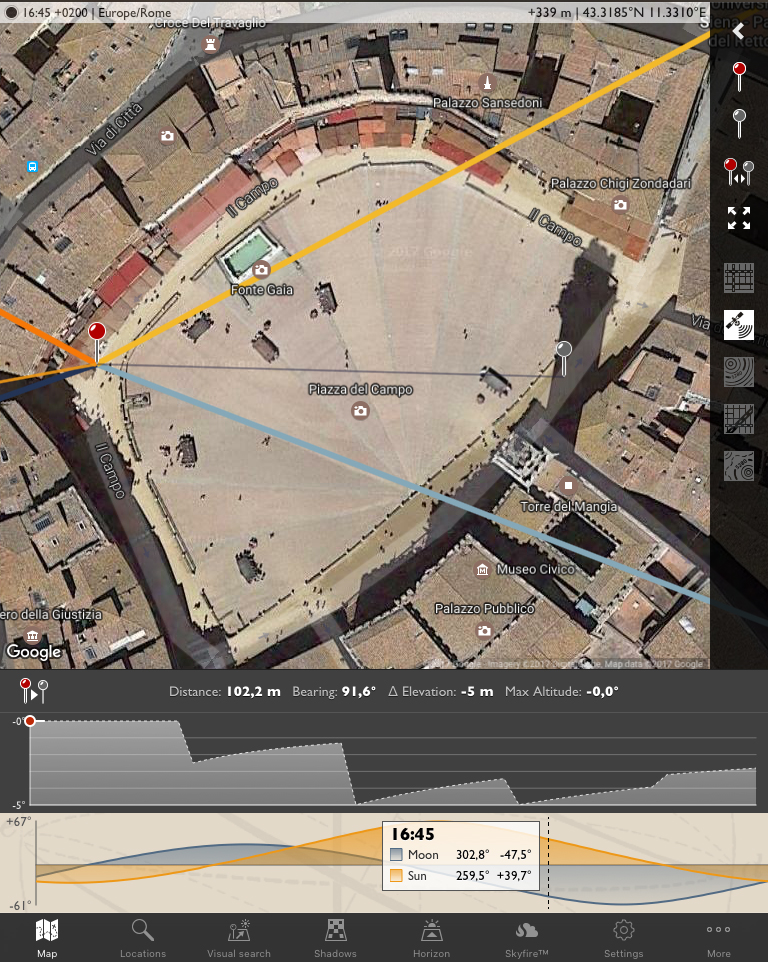Tap the grey pin on the map
This screenshot has width=768, height=962.
(564, 359)
